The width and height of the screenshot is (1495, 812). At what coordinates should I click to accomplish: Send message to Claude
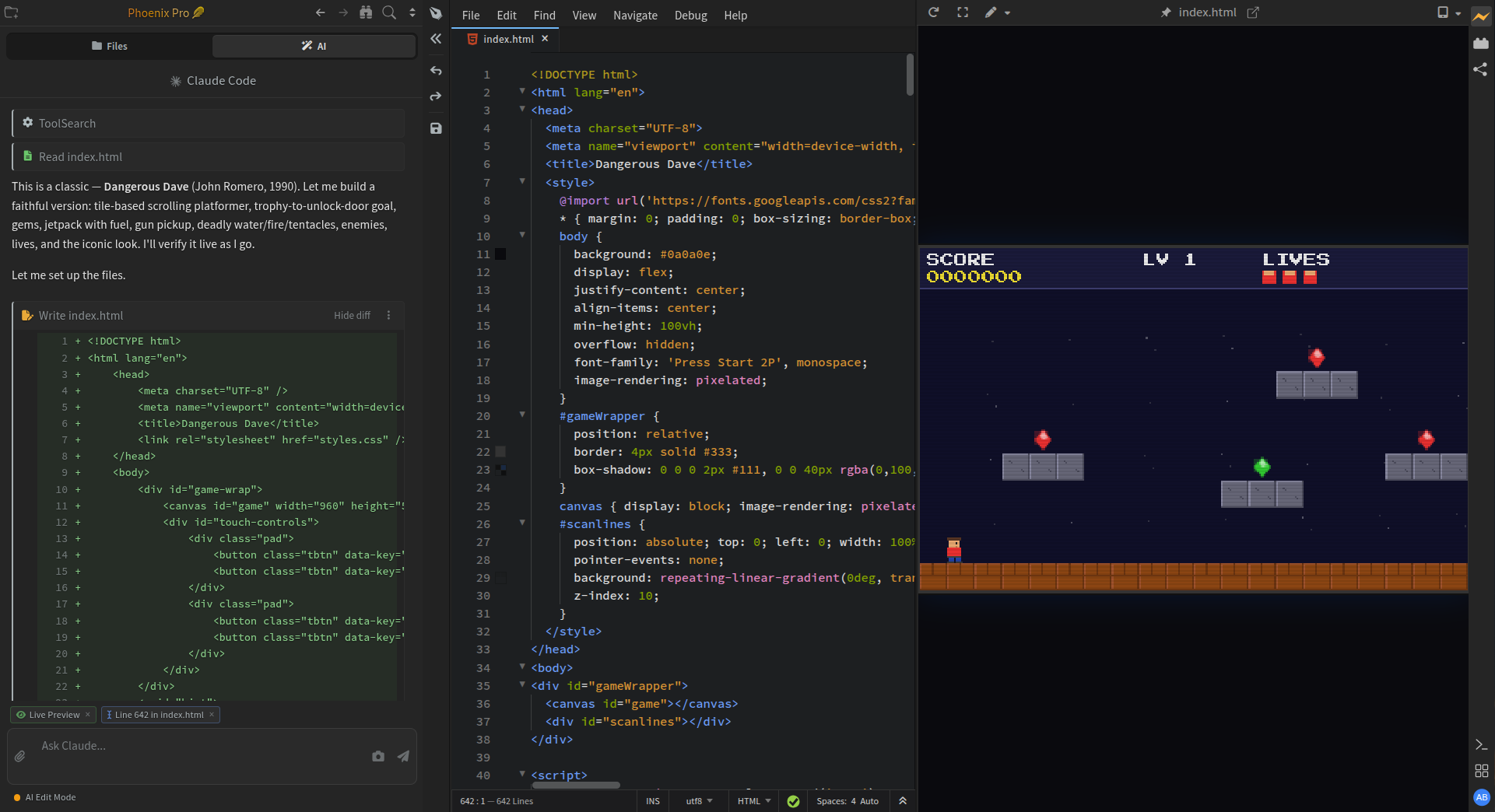(403, 756)
